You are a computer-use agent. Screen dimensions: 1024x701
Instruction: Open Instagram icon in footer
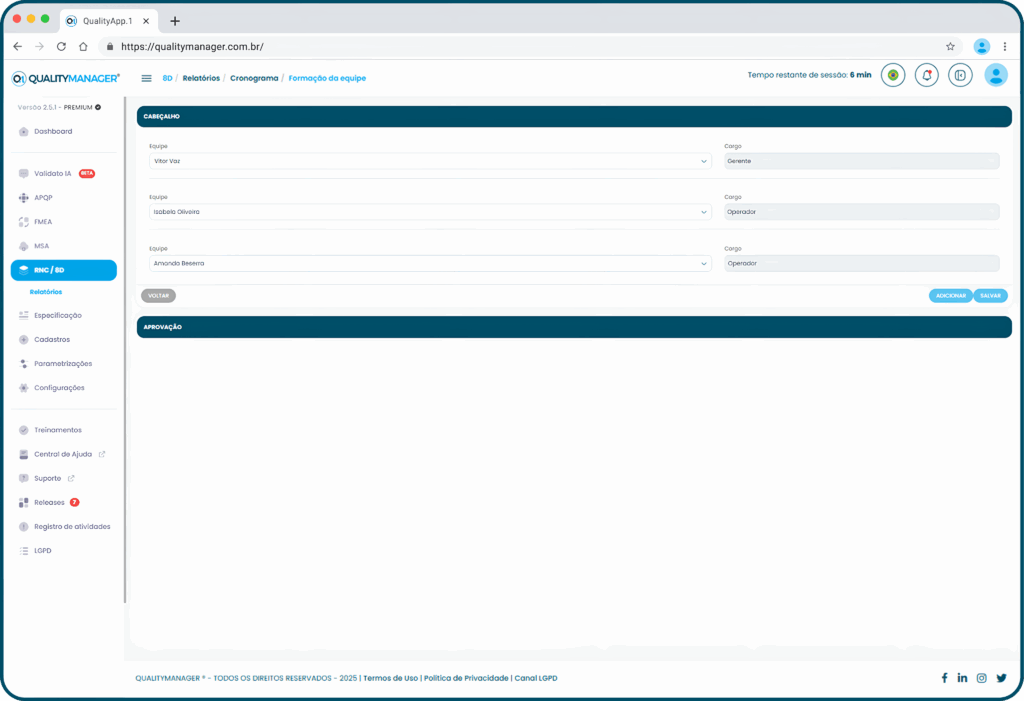(981, 678)
